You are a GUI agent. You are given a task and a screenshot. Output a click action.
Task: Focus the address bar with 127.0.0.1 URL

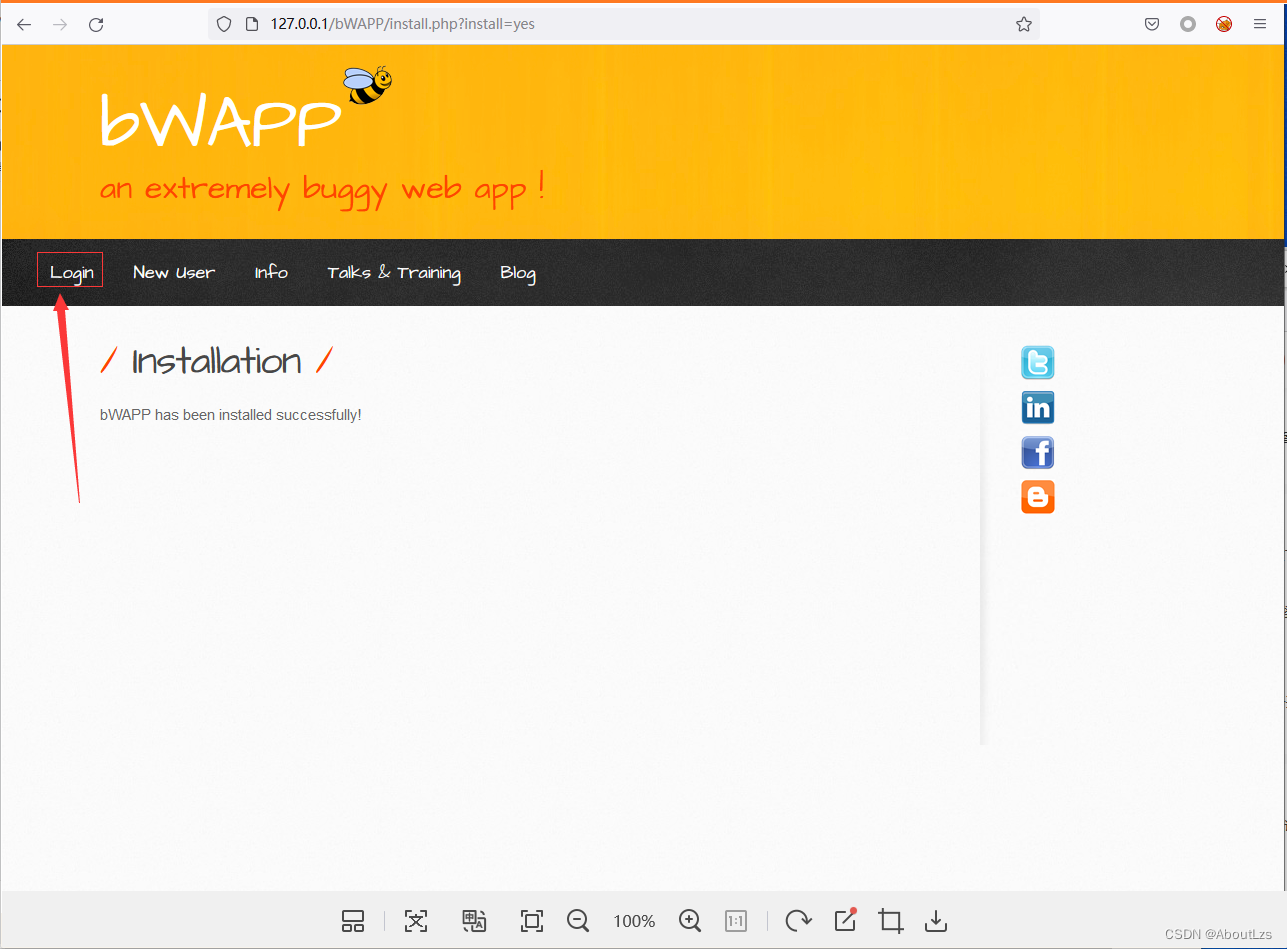point(624,24)
